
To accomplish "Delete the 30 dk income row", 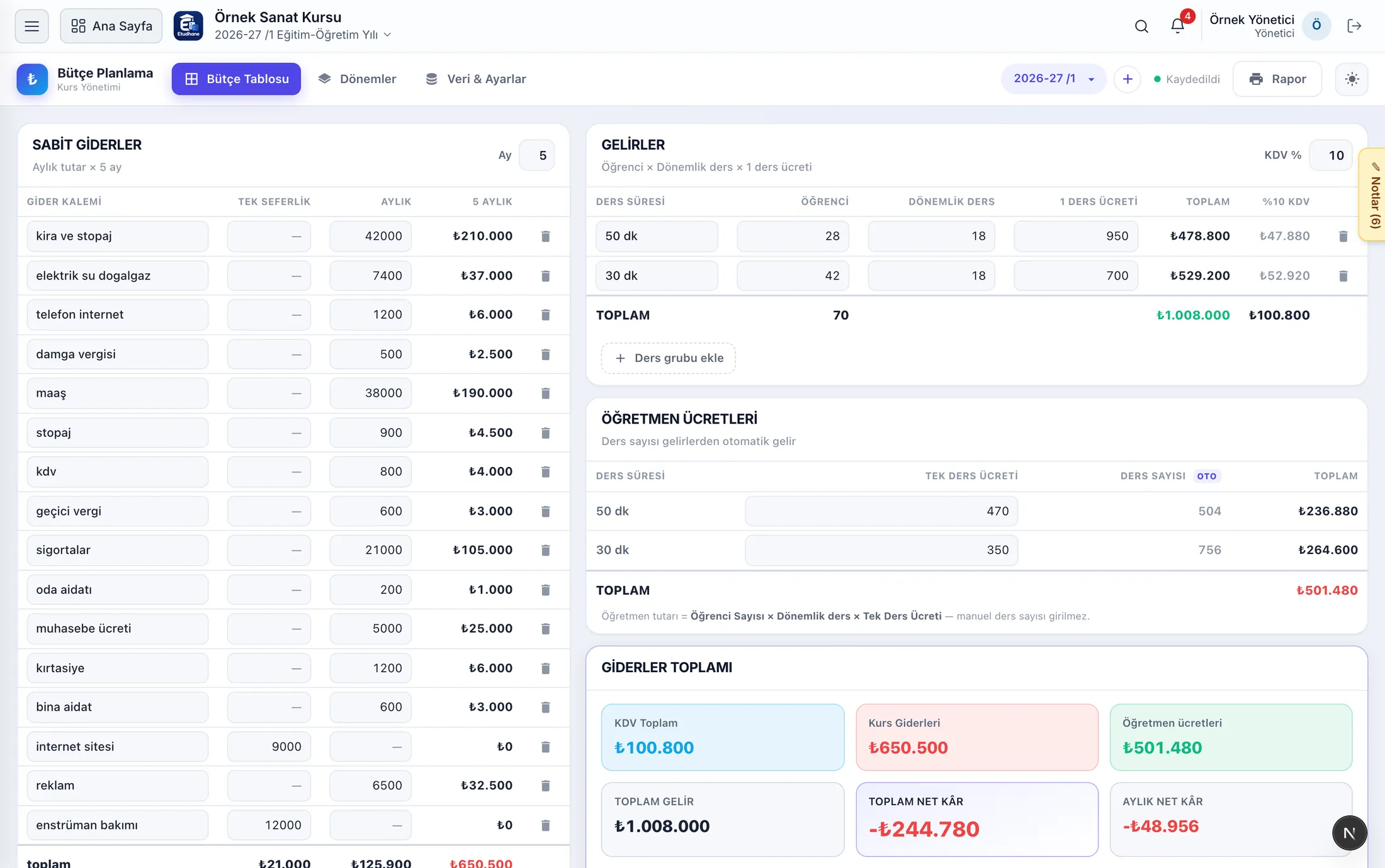I will pyautogui.click(x=1343, y=276).
